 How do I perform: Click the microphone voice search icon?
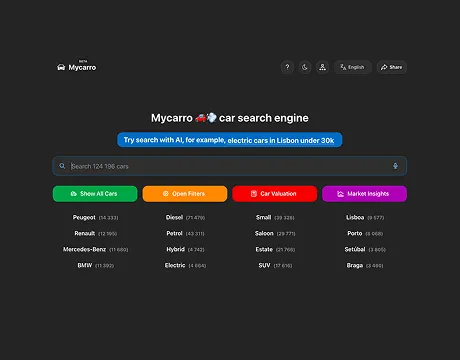coord(395,166)
